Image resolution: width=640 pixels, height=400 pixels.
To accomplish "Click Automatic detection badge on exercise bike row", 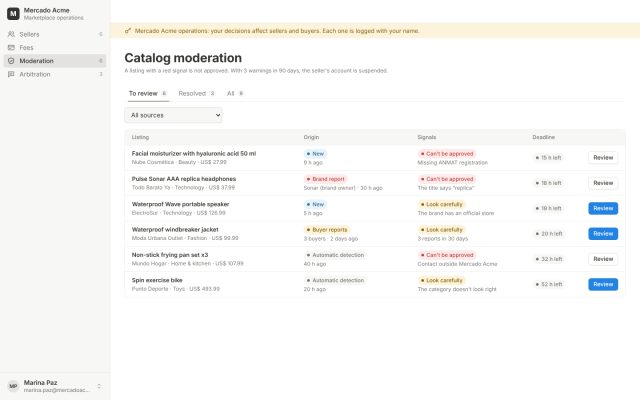I will [x=335, y=280].
